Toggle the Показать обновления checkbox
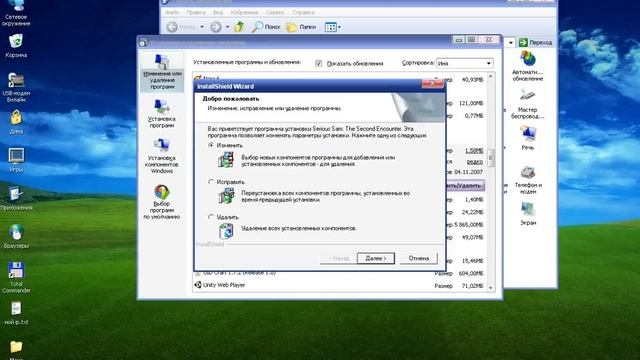 [x=318, y=64]
